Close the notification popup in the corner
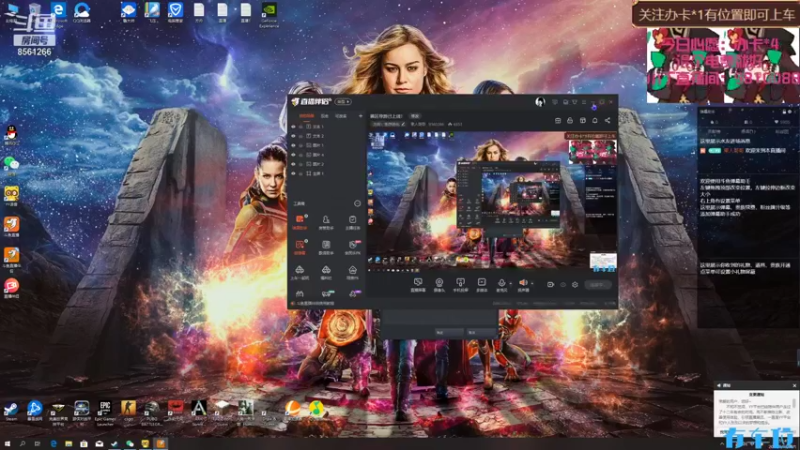Viewport: 800px width, 450px height. (794, 385)
